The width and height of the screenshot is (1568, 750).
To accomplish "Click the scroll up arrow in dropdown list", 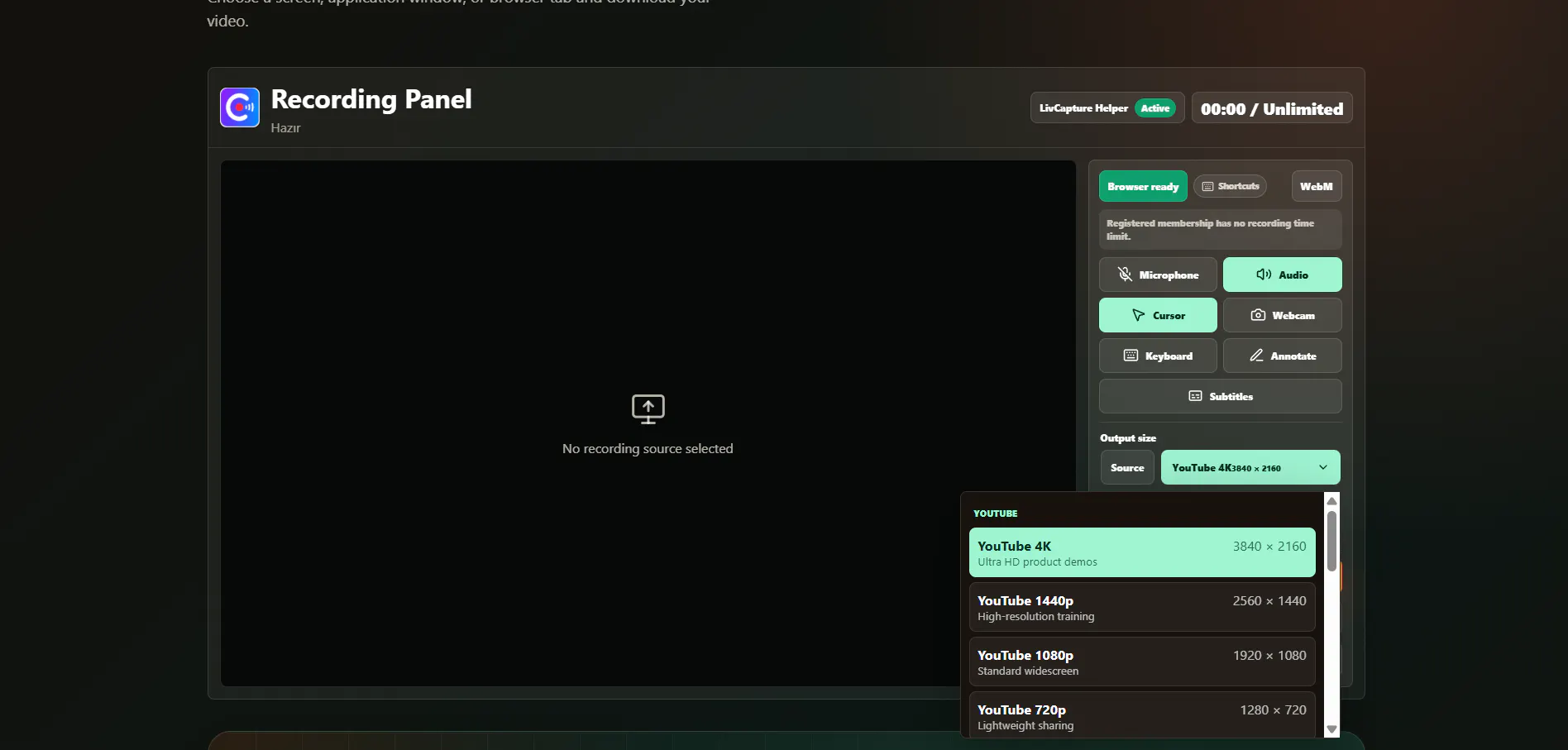I will tap(1331, 500).
